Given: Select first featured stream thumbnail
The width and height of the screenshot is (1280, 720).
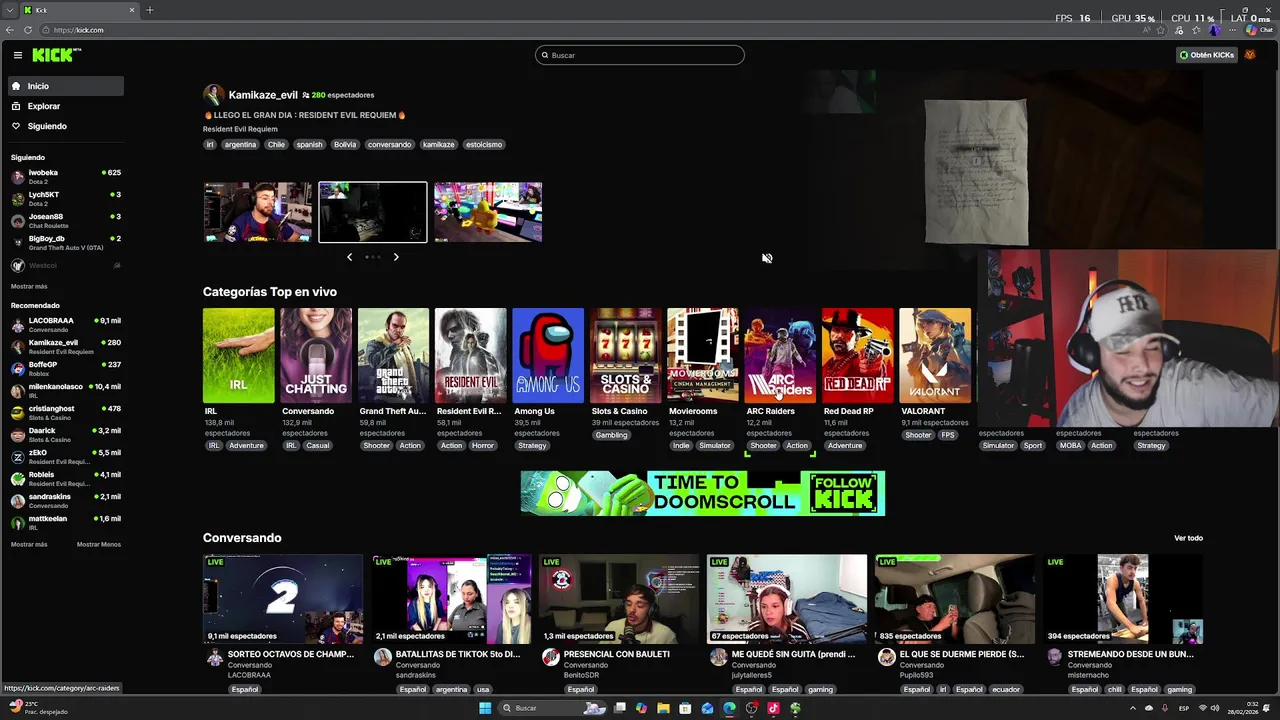Looking at the screenshot, I should pyautogui.click(x=258, y=212).
